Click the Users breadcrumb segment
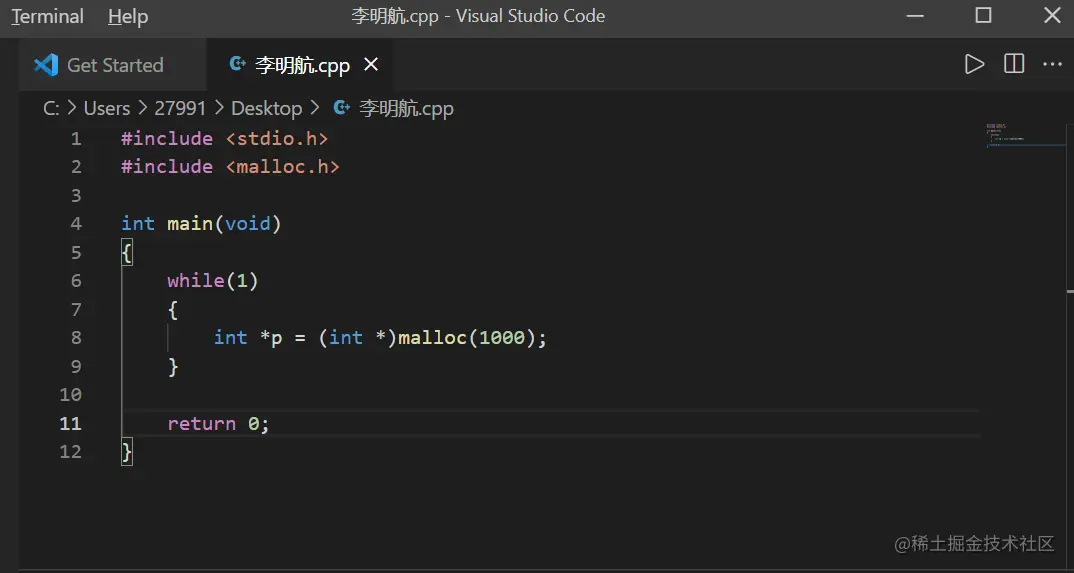 [107, 108]
